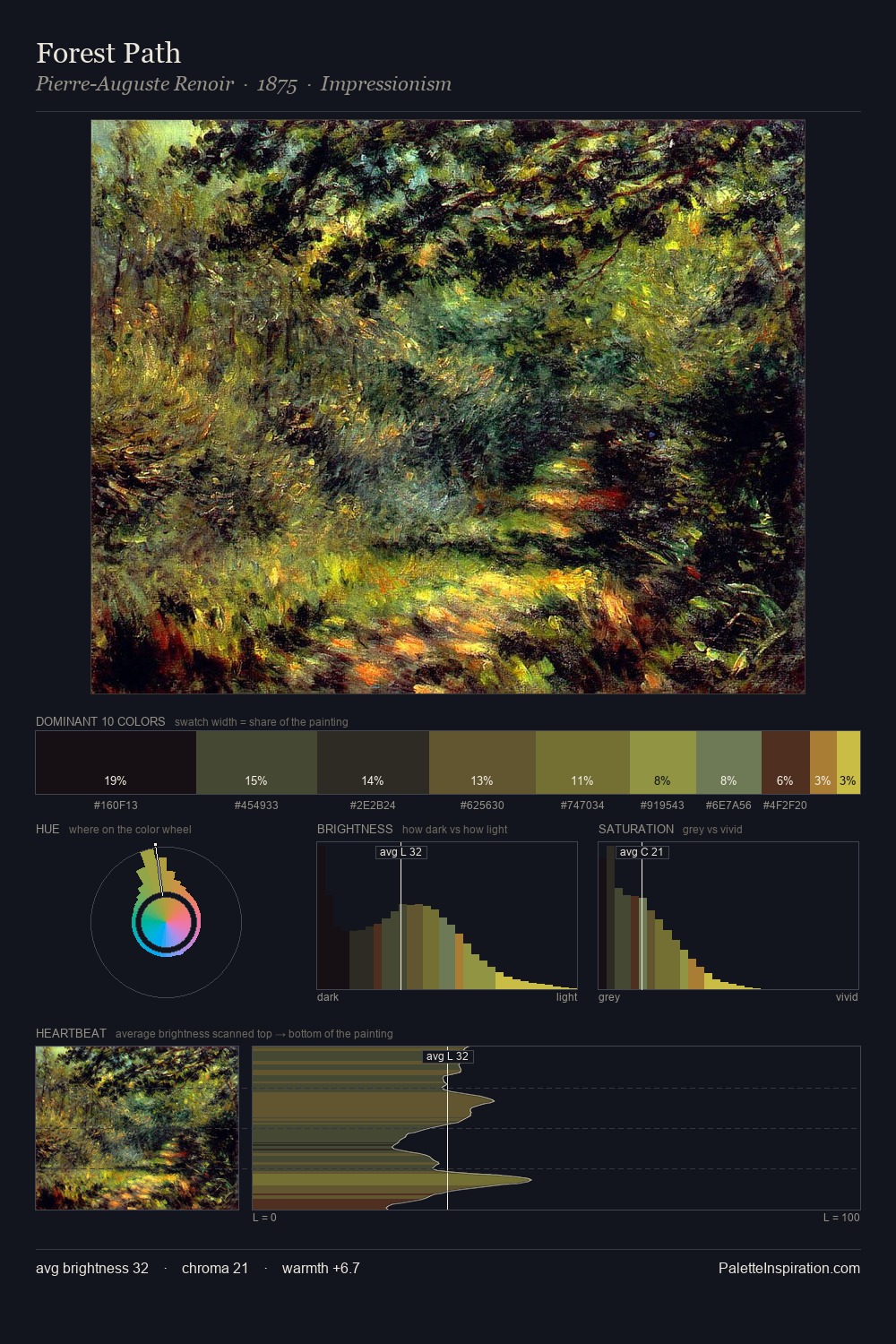This screenshot has height=1344, width=896.
Task: Choose the bright yellow 3% swatch
Action: 849,762
